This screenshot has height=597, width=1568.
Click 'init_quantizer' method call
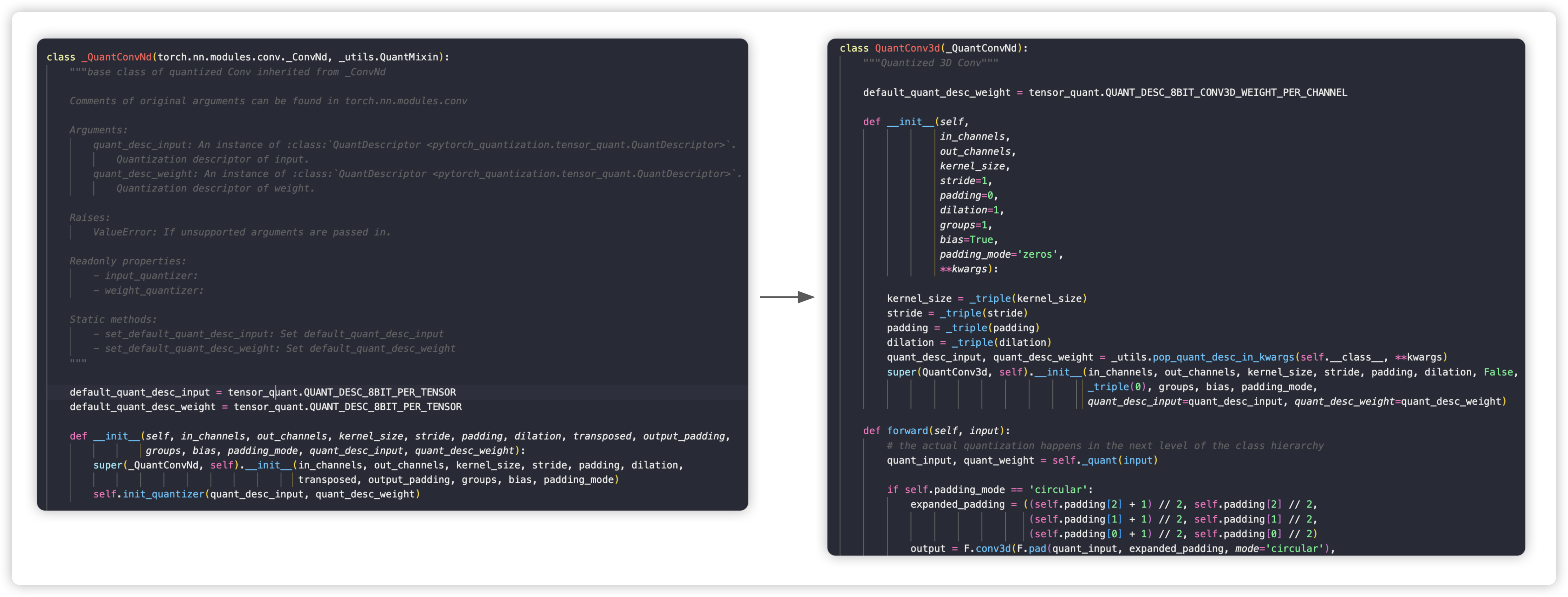pos(163,495)
